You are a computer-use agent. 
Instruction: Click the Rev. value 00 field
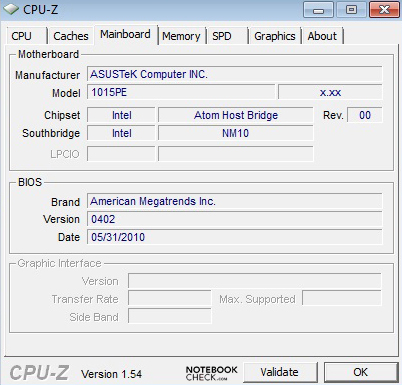pyautogui.click(x=365, y=115)
